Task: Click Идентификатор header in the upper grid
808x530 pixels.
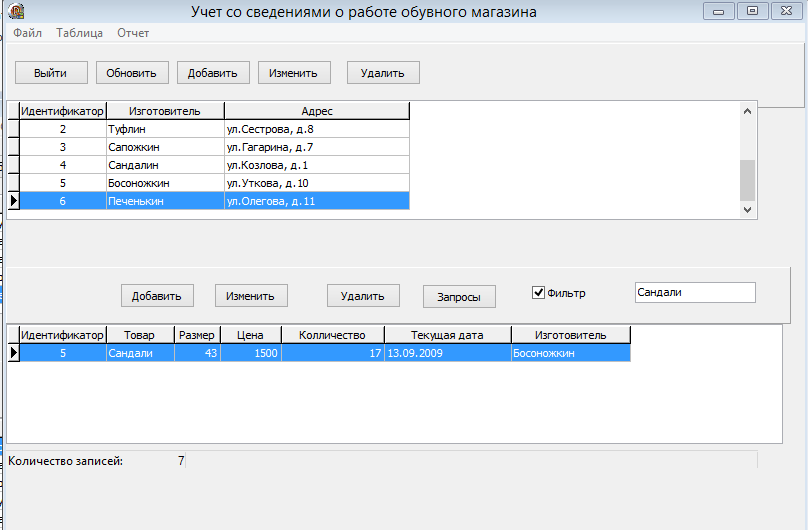Action: 62,111
